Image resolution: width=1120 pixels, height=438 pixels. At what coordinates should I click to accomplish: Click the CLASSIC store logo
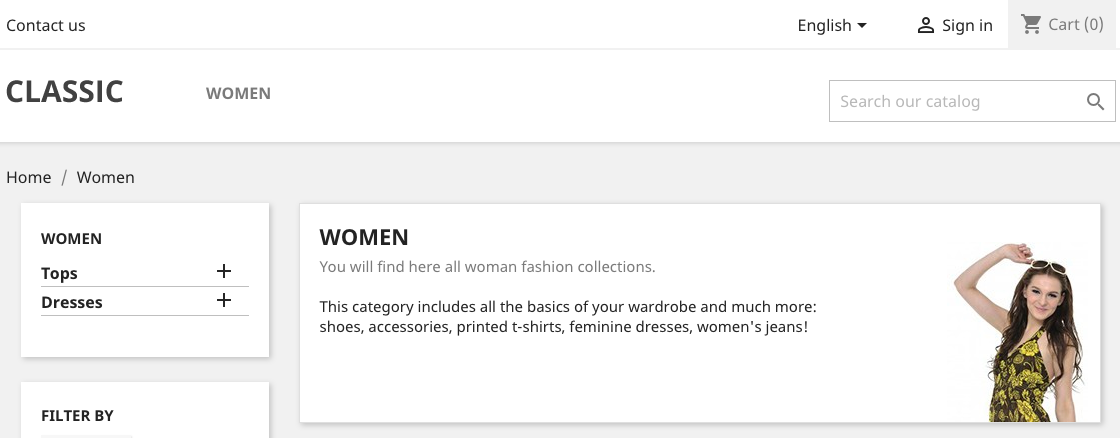pos(64,91)
